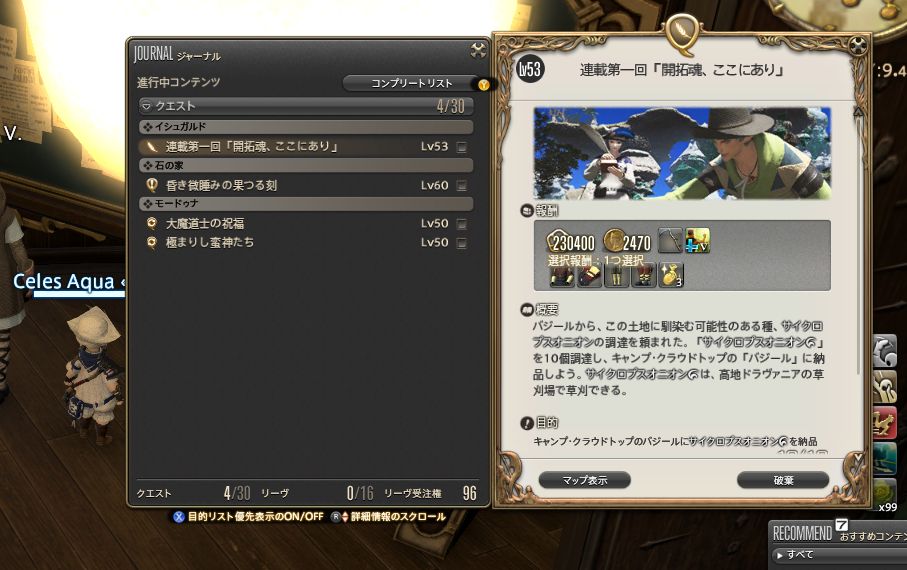
Task: Tick checkbox for 昏き微睡みの果つる刻 quest
Action: [462, 185]
